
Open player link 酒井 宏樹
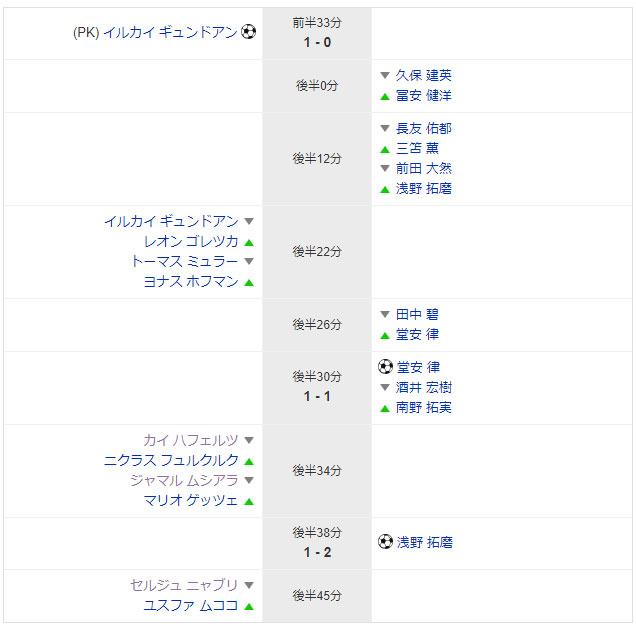(423, 387)
